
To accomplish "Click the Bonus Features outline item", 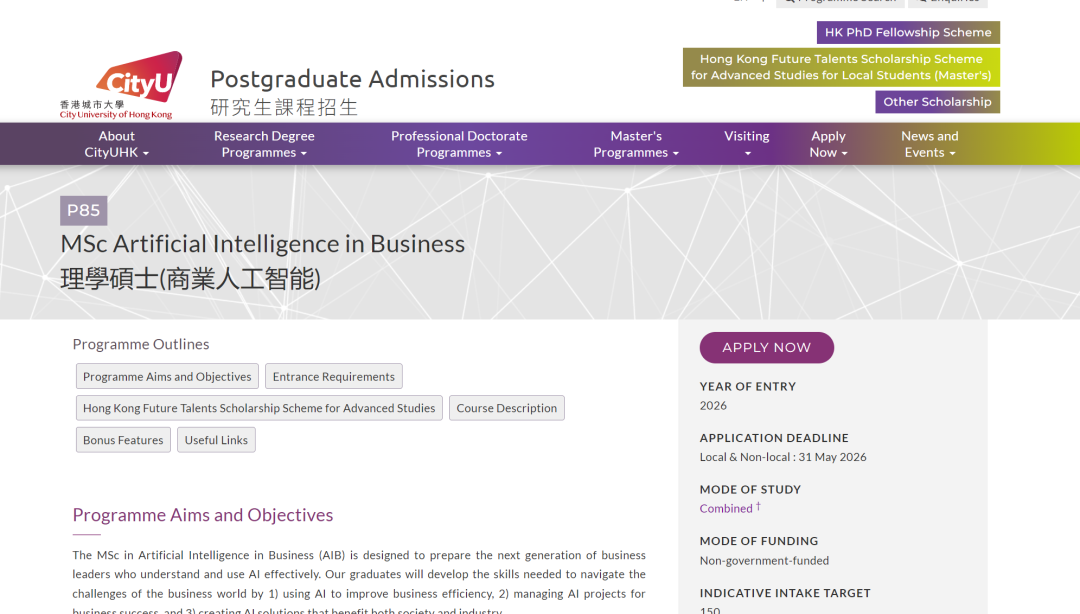I will pos(122,439).
